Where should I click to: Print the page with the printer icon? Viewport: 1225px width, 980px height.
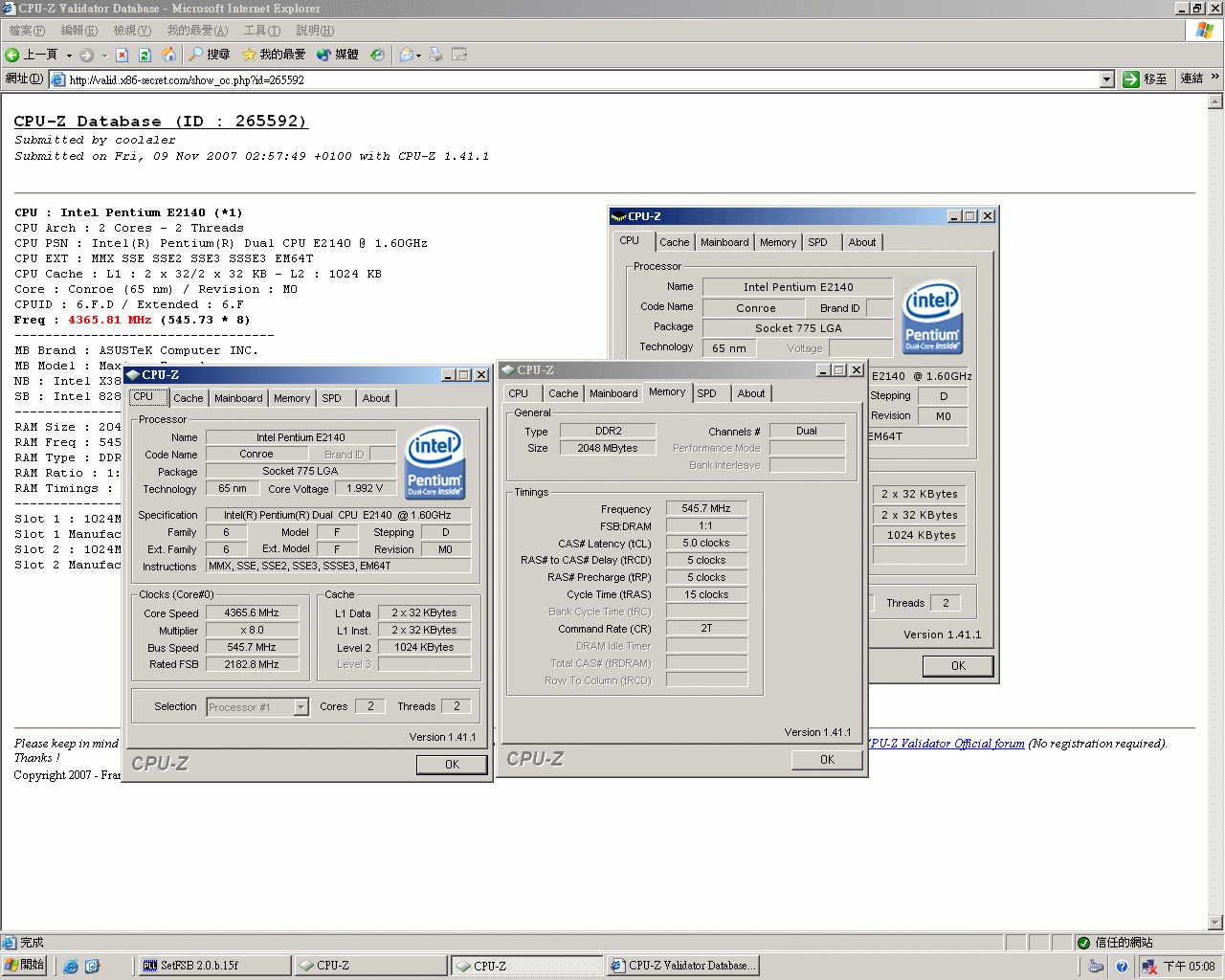(x=436, y=55)
